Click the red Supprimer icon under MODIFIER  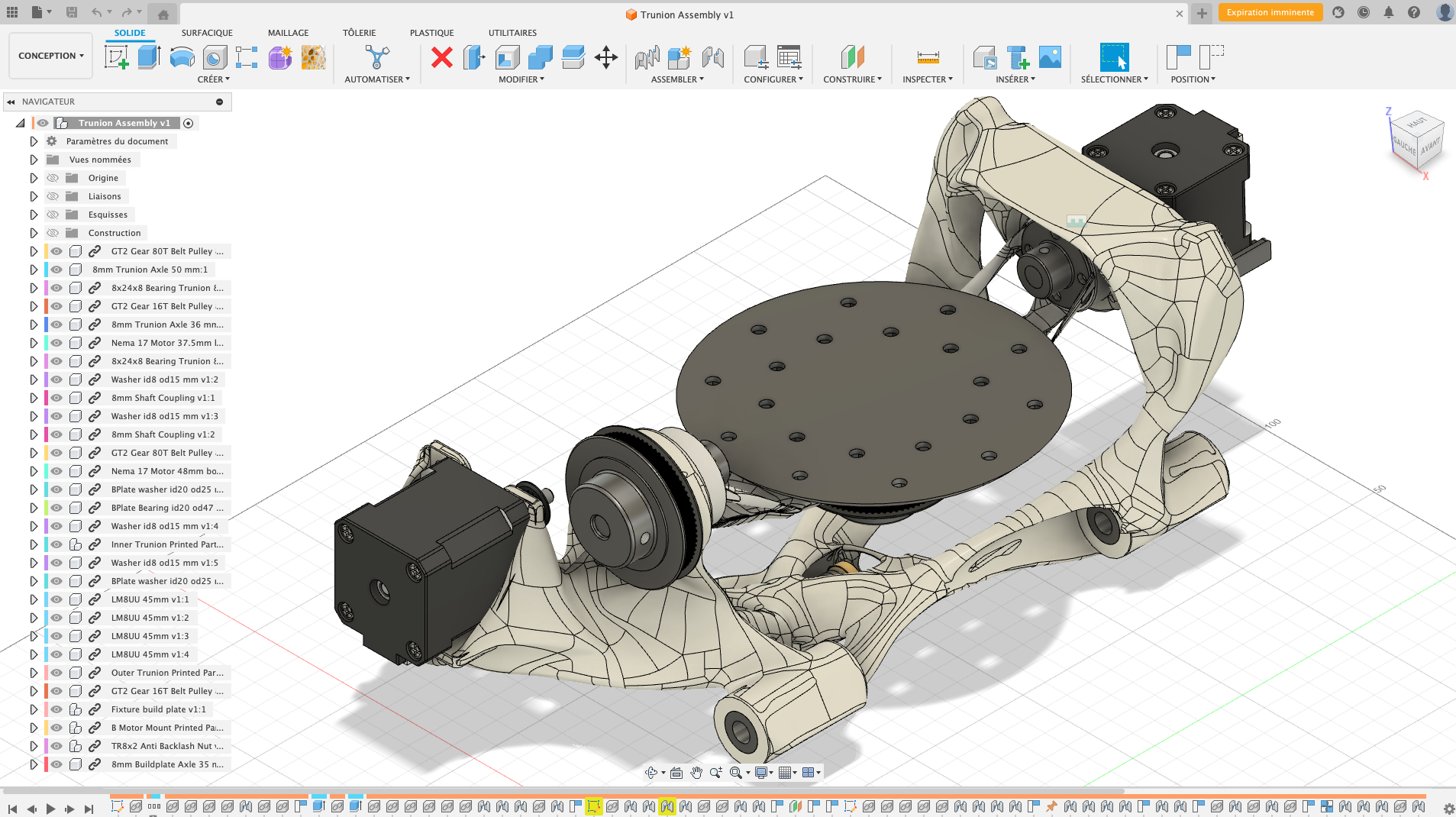click(x=441, y=57)
